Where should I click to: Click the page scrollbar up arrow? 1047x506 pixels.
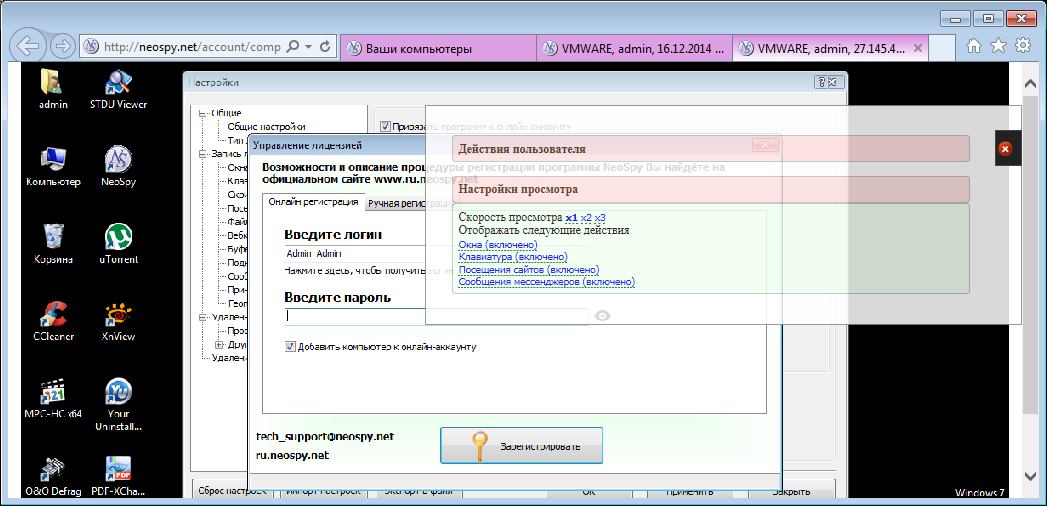(1030, 83)
